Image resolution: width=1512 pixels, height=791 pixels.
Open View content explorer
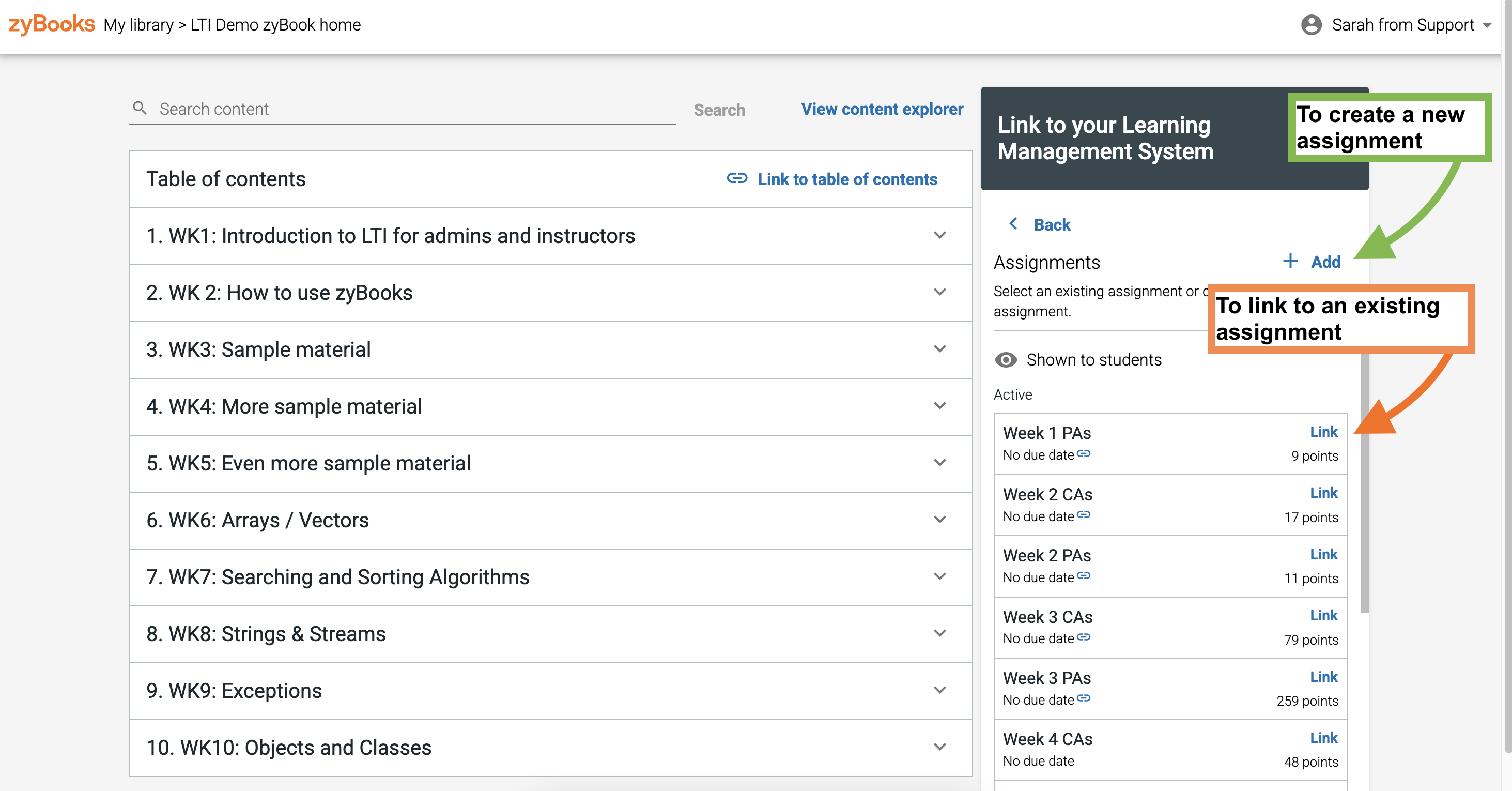point(882,109)
